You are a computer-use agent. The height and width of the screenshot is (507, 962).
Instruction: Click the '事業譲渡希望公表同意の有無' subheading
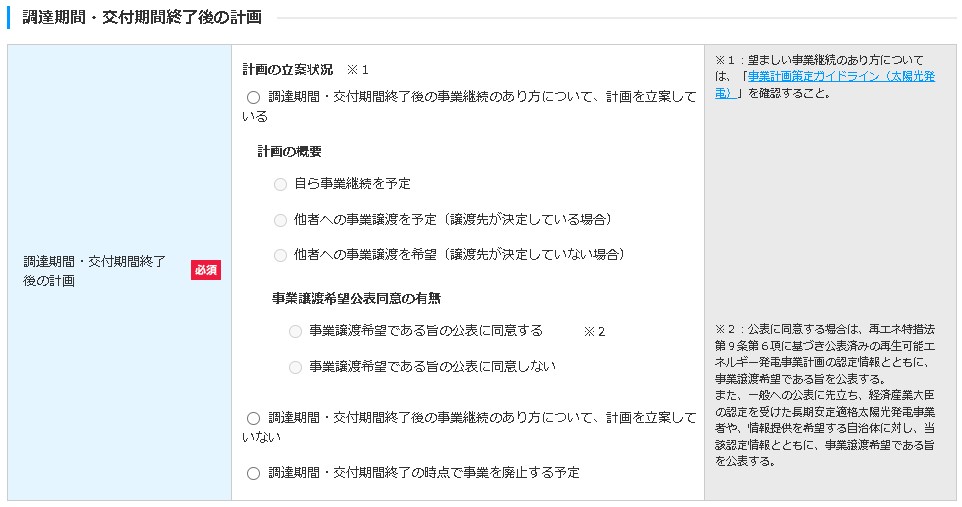coord(356,298)
